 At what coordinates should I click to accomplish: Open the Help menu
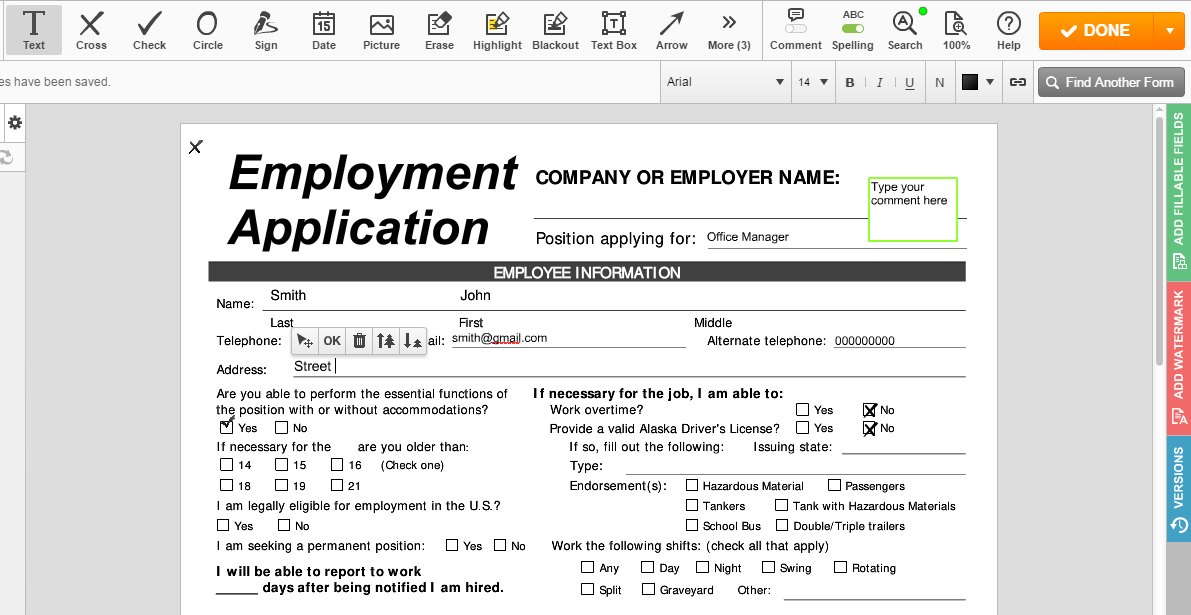tap(1009, 30)
